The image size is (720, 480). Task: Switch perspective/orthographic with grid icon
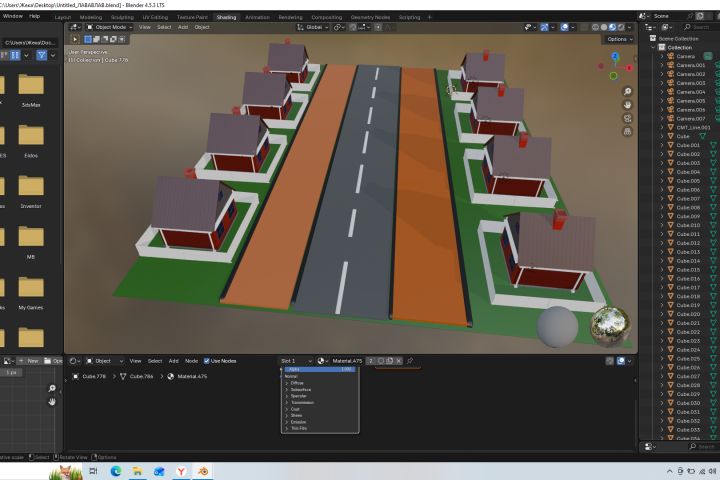coord(627,131)
